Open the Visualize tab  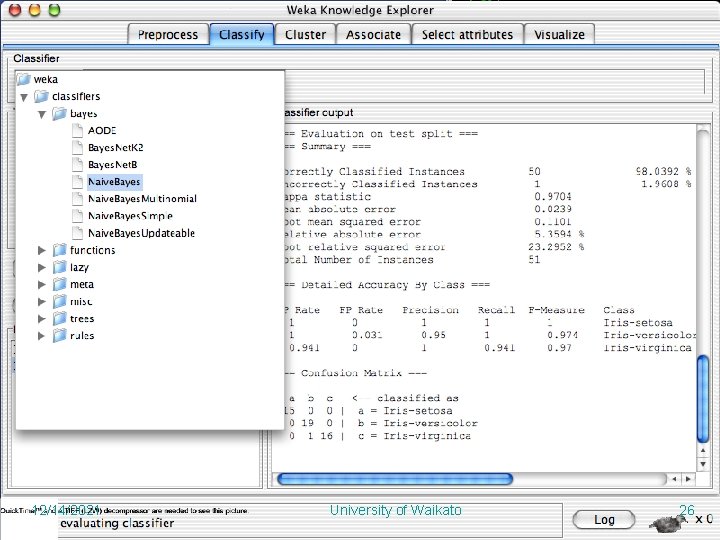559,34
